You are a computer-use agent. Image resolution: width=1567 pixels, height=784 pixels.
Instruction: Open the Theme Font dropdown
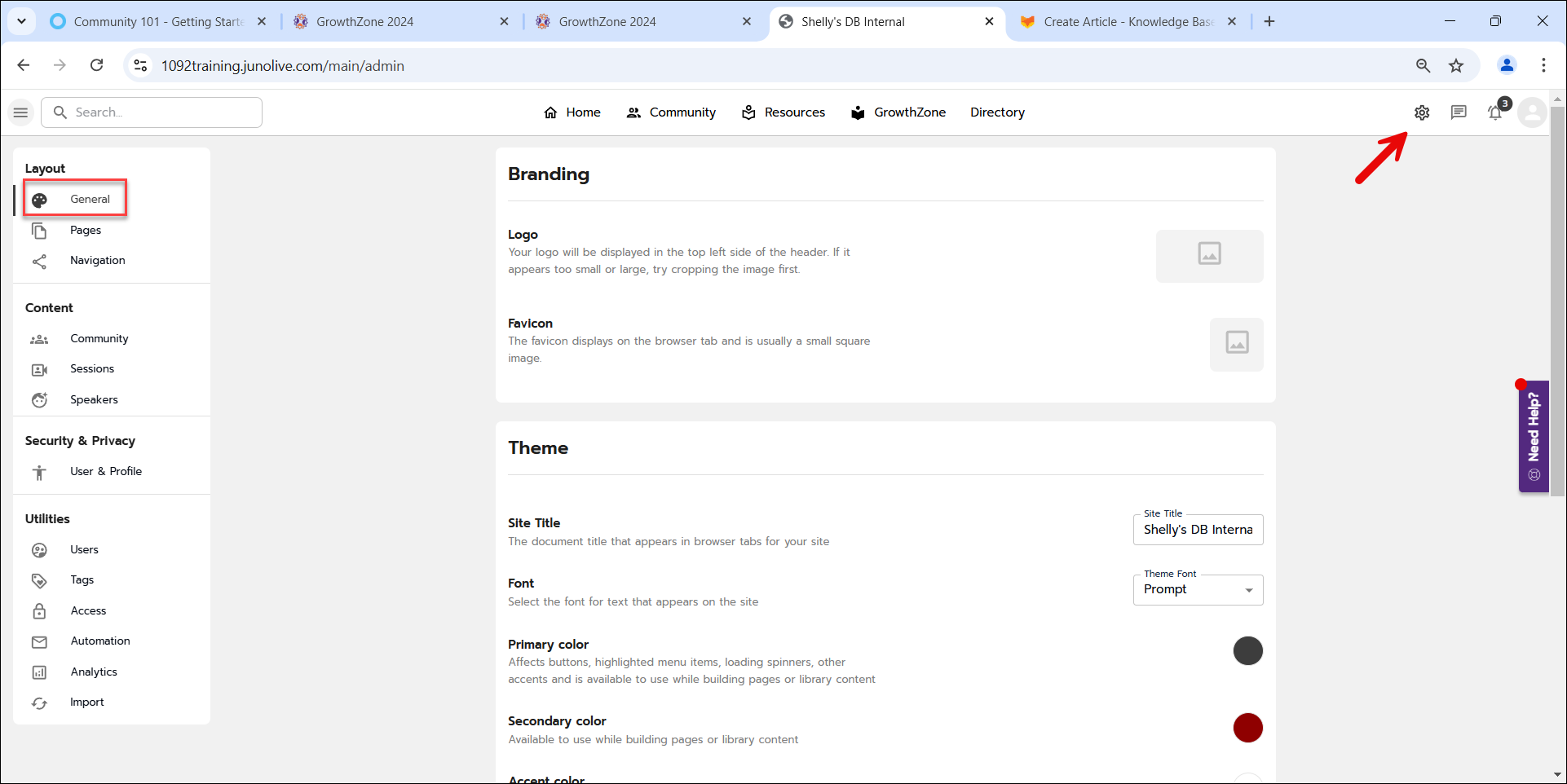(1198, 590)
